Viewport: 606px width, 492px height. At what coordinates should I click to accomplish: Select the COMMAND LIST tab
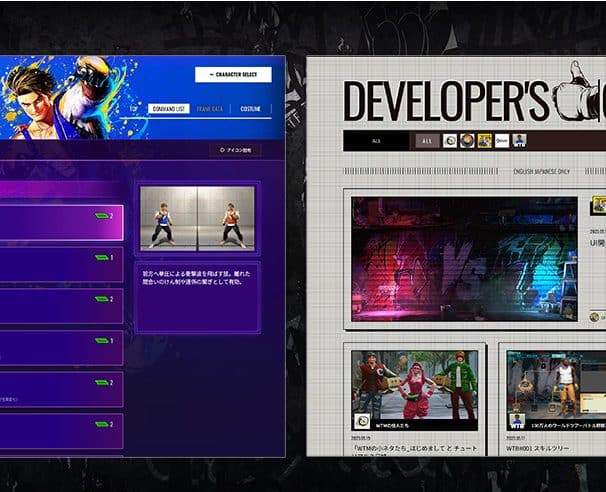169,109
